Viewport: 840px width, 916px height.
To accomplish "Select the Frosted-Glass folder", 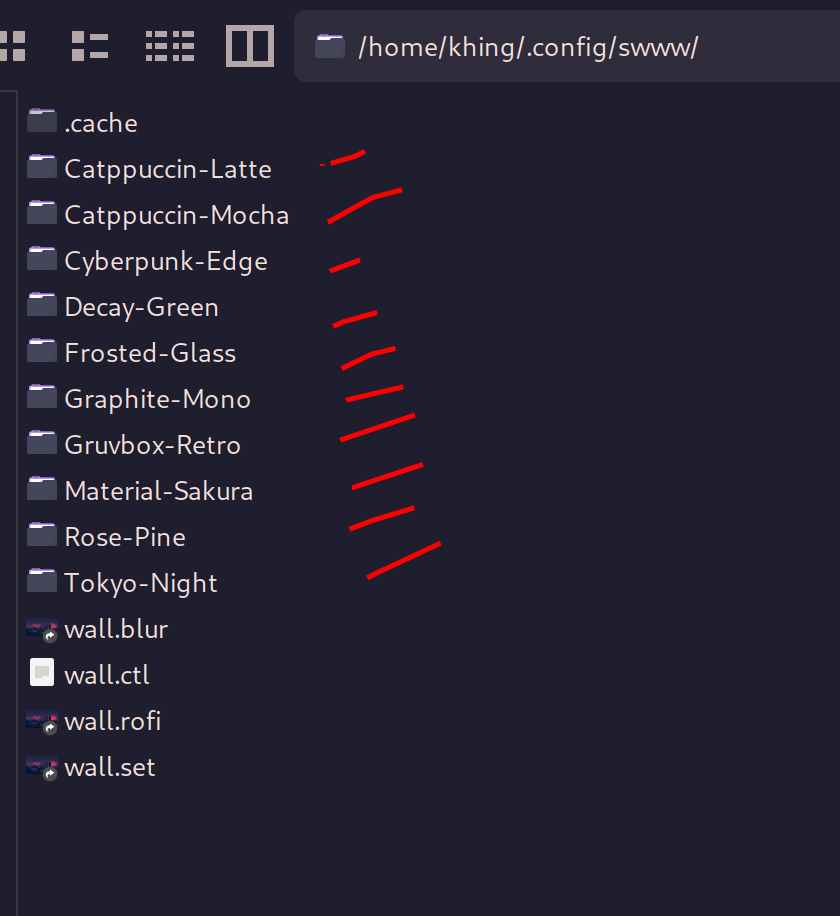I will (150, 352).
